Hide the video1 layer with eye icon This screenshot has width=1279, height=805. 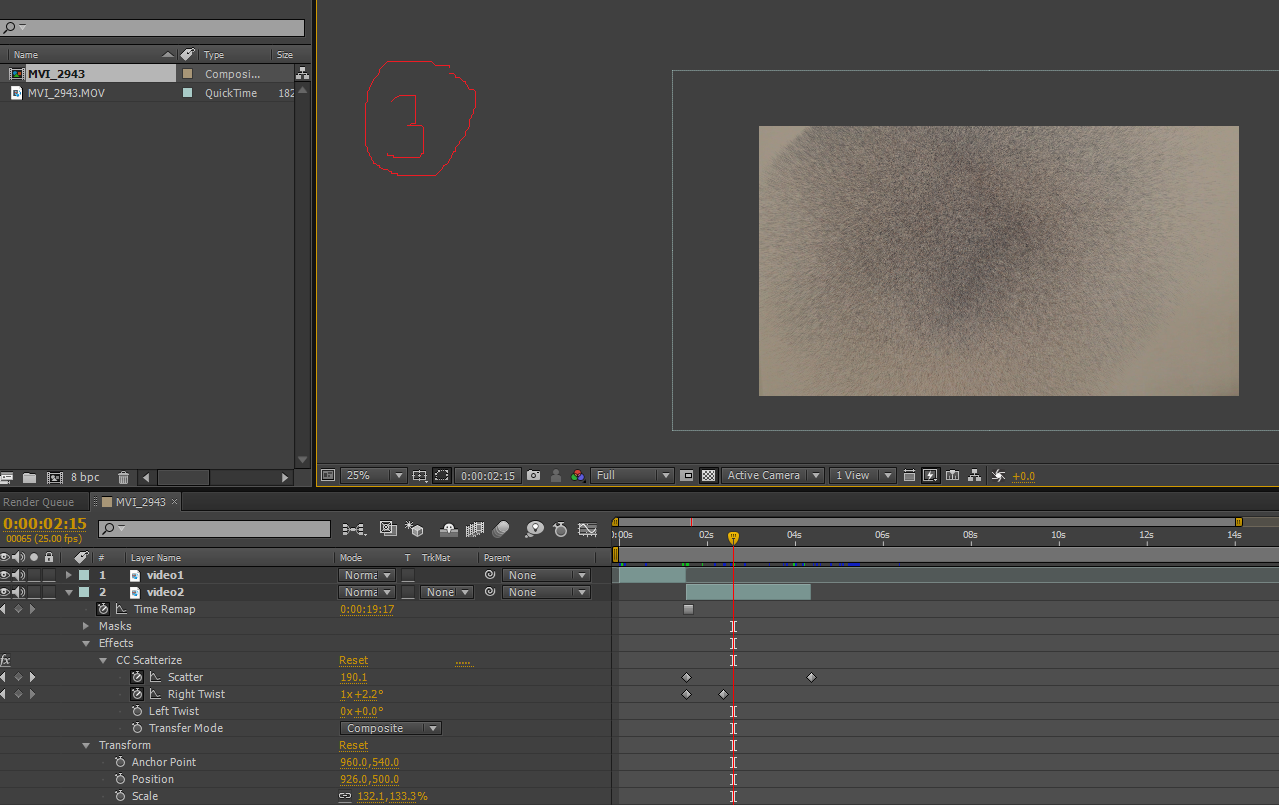point(5,575)
